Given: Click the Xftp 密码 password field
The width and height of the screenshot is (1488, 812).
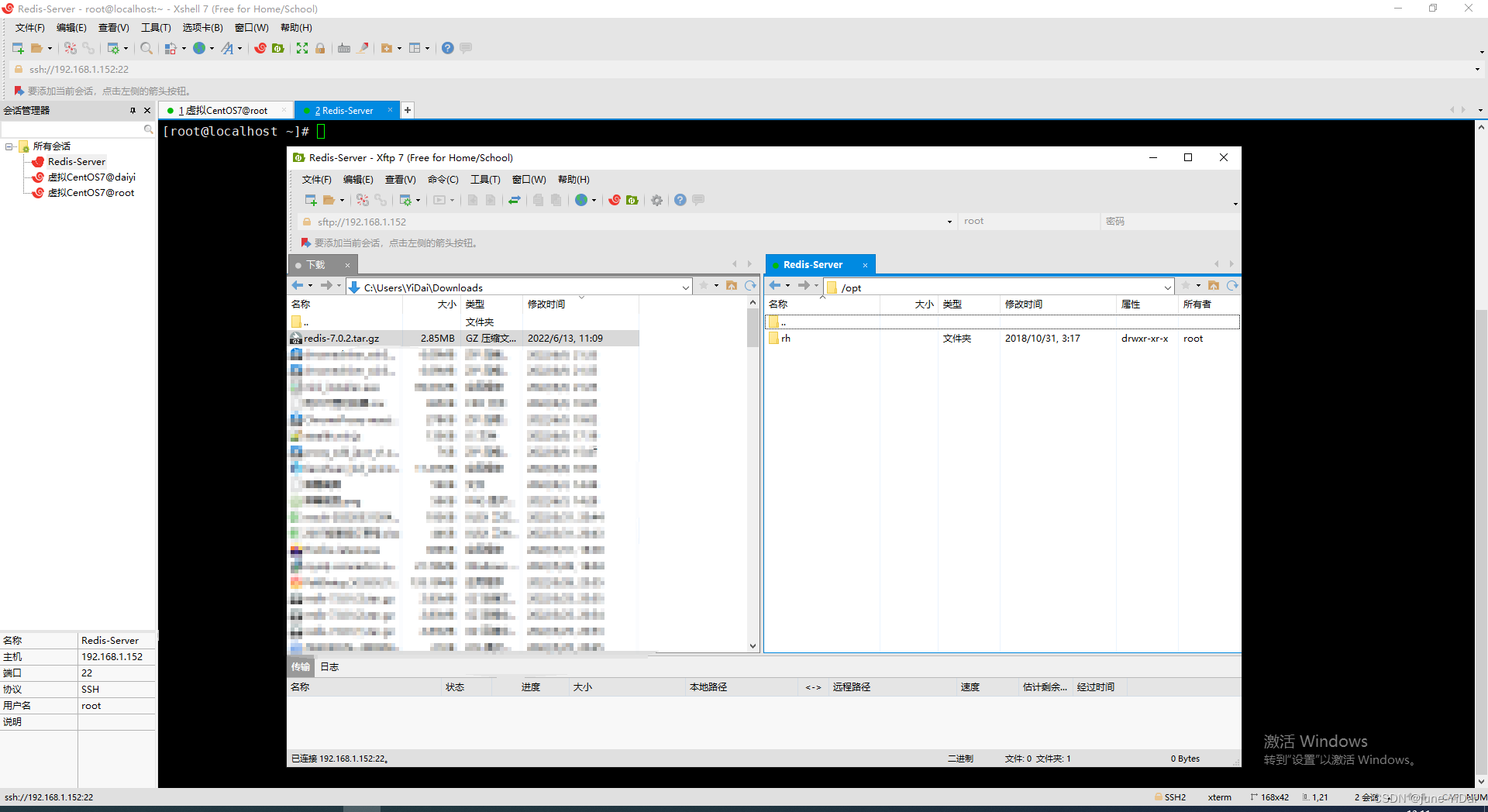Looking at the screenshot, I should (x=1170, y=222).
